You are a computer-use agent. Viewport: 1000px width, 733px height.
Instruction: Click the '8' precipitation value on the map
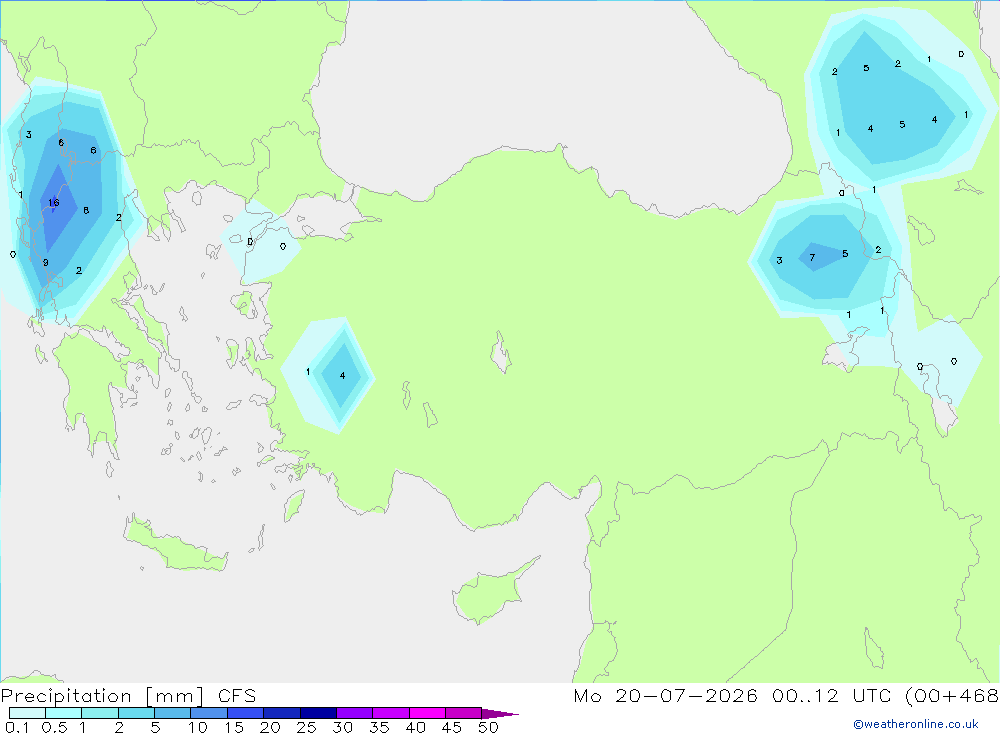click(x=86, y=211)
